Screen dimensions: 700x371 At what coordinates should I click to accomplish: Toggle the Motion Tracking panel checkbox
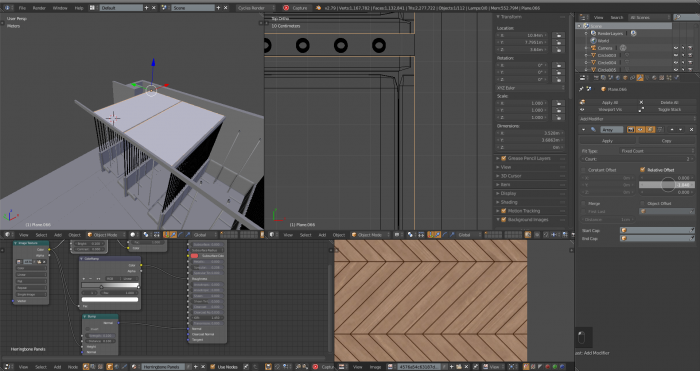tap(504, 211)
